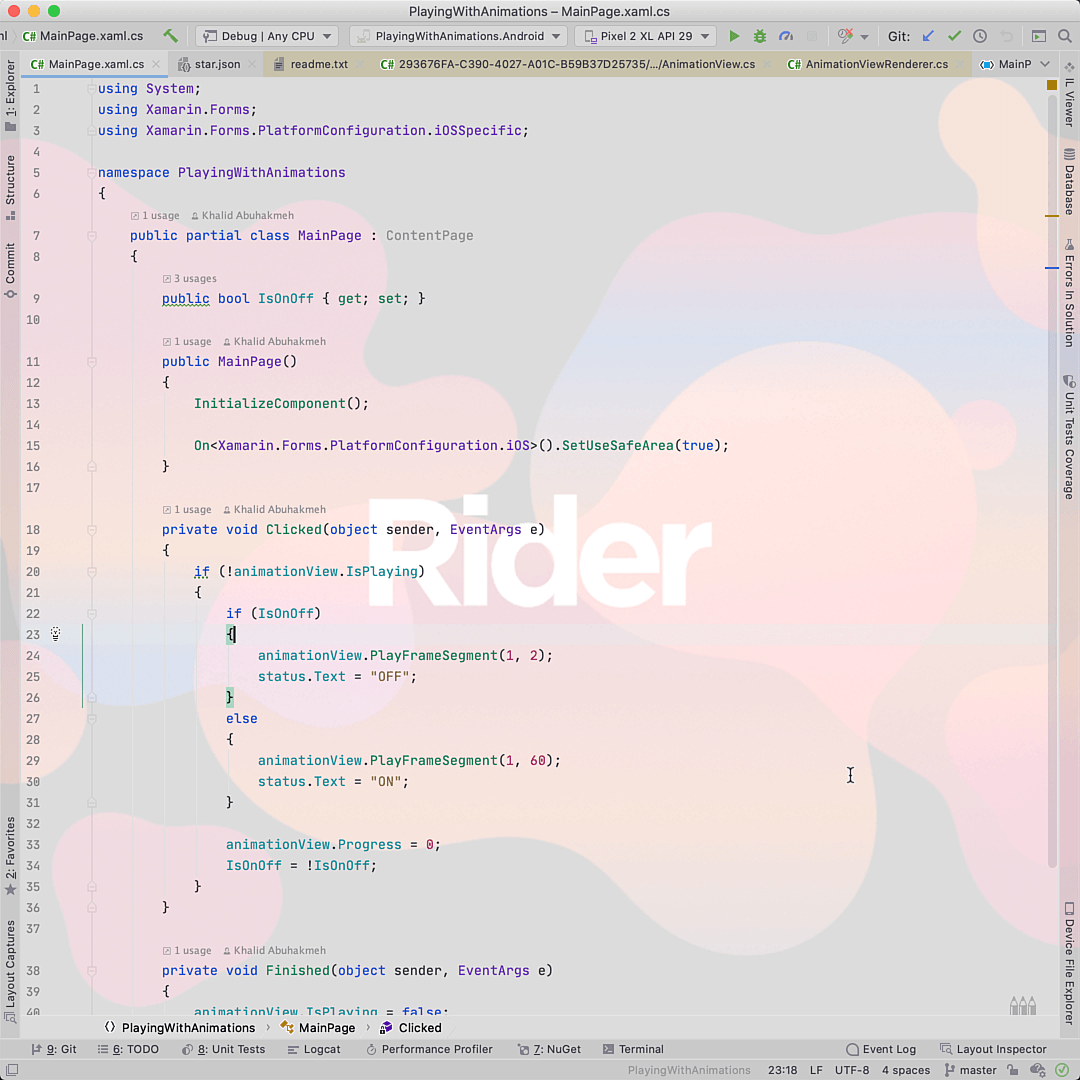
Task: Open the Search Everywhere magnifier icon
Action: coord(1064,35)
